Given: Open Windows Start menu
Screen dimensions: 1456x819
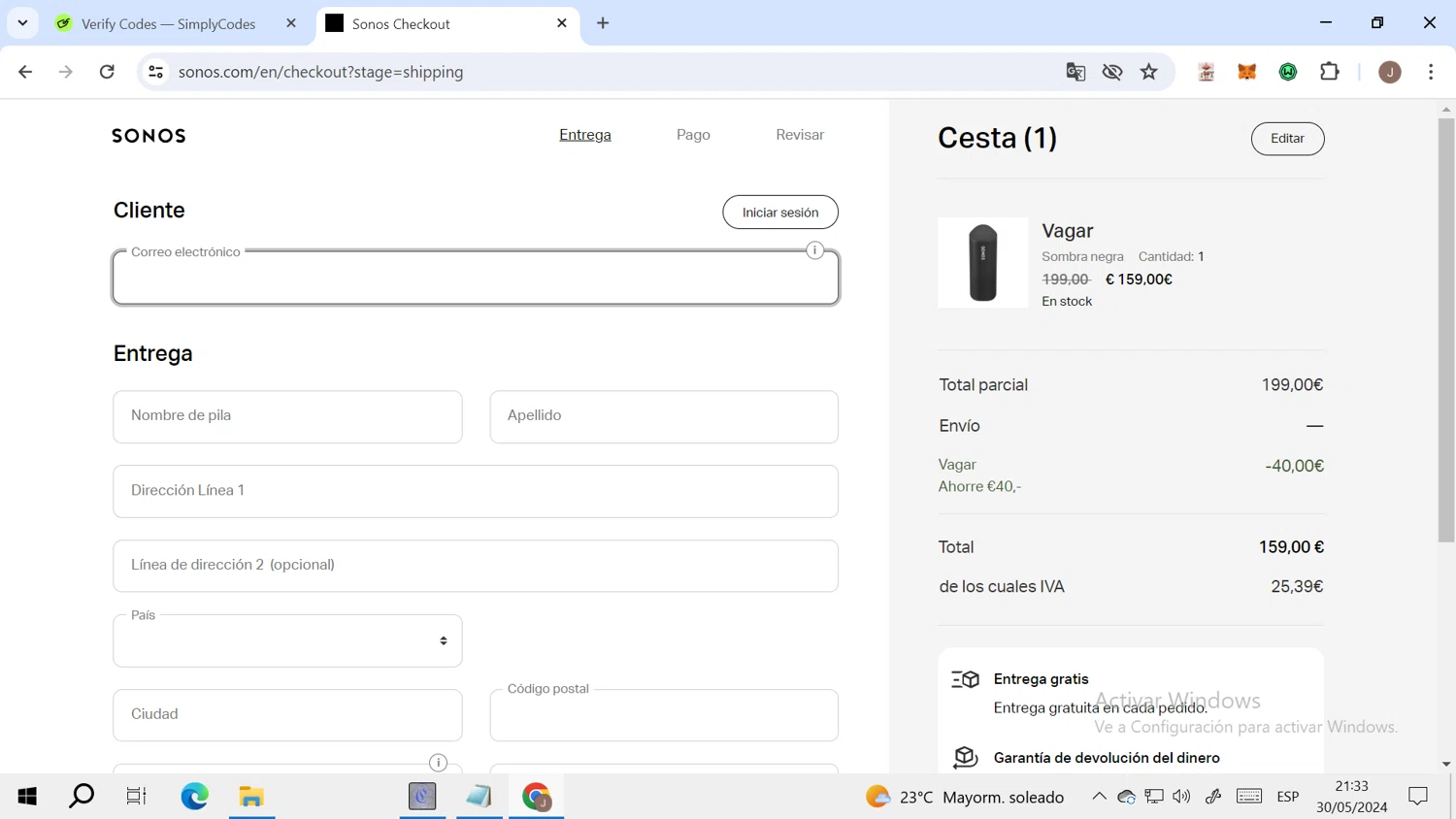Looking at the screenshot, I should tap(27, 797).
